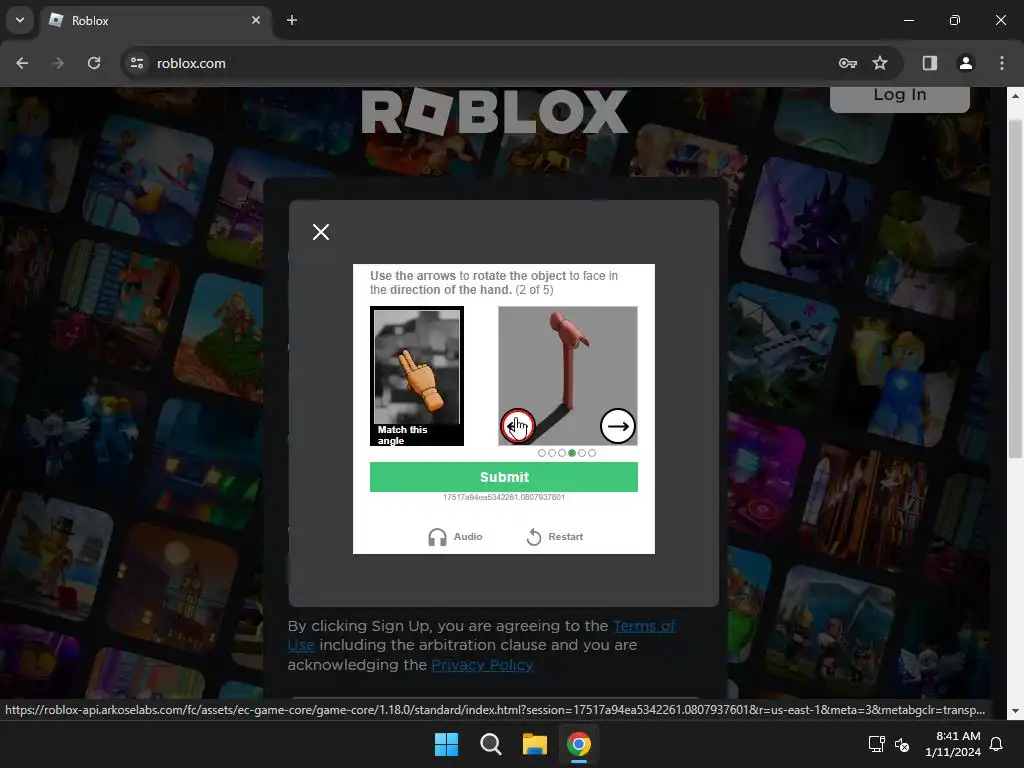This screenshot has width=1024, height=768.
Task: Close the verification dialog with the X
Action: pyautogui.click(x=321, y=232)
